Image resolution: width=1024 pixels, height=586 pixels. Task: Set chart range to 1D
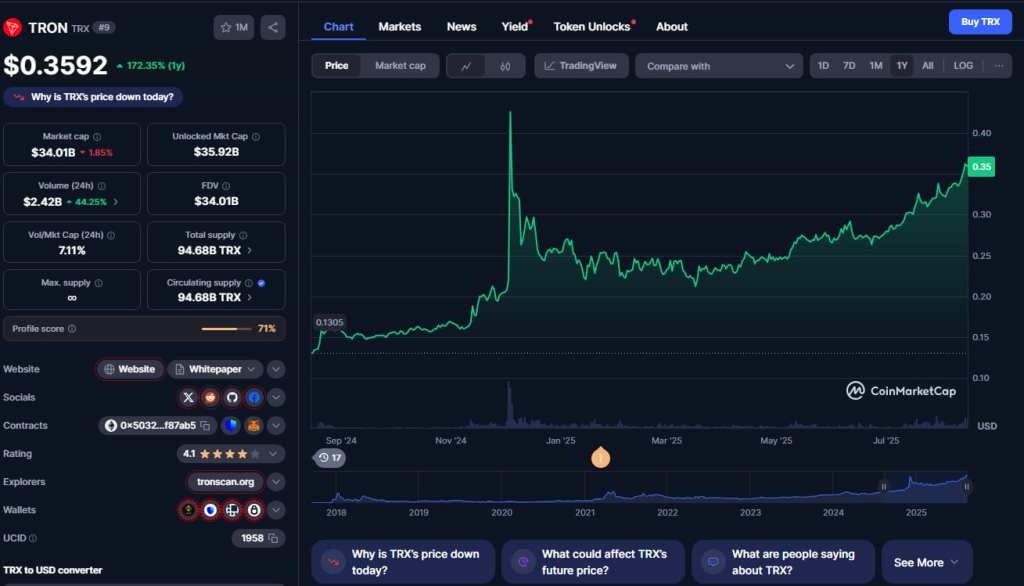[x=824, y=65]
